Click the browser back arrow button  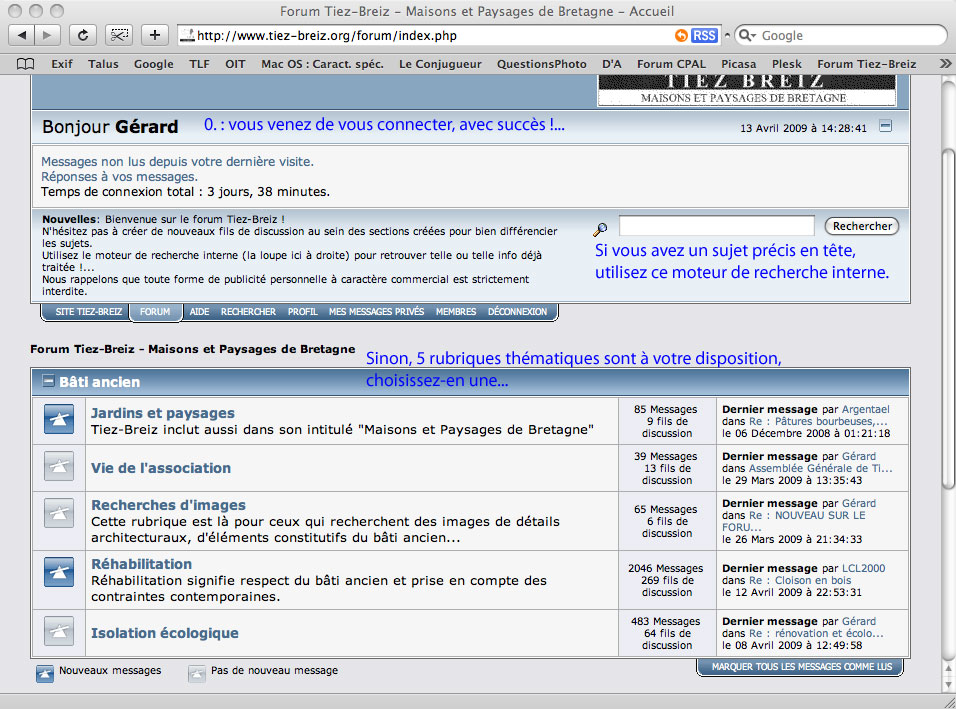coord(23,35)
